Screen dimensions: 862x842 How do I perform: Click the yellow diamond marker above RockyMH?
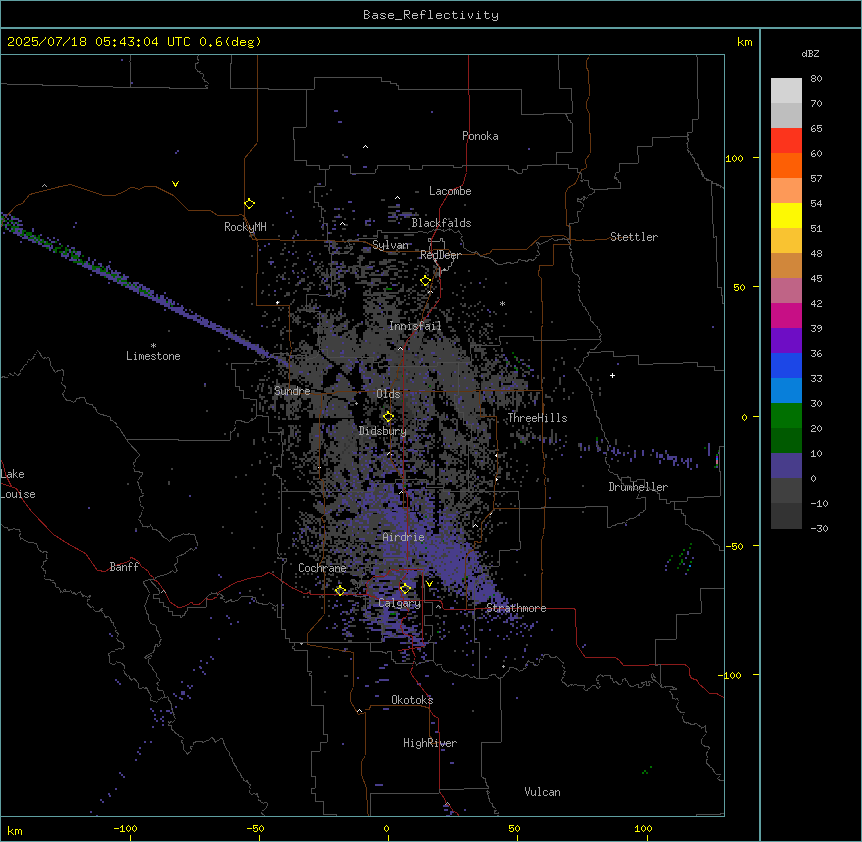(249, 204)
